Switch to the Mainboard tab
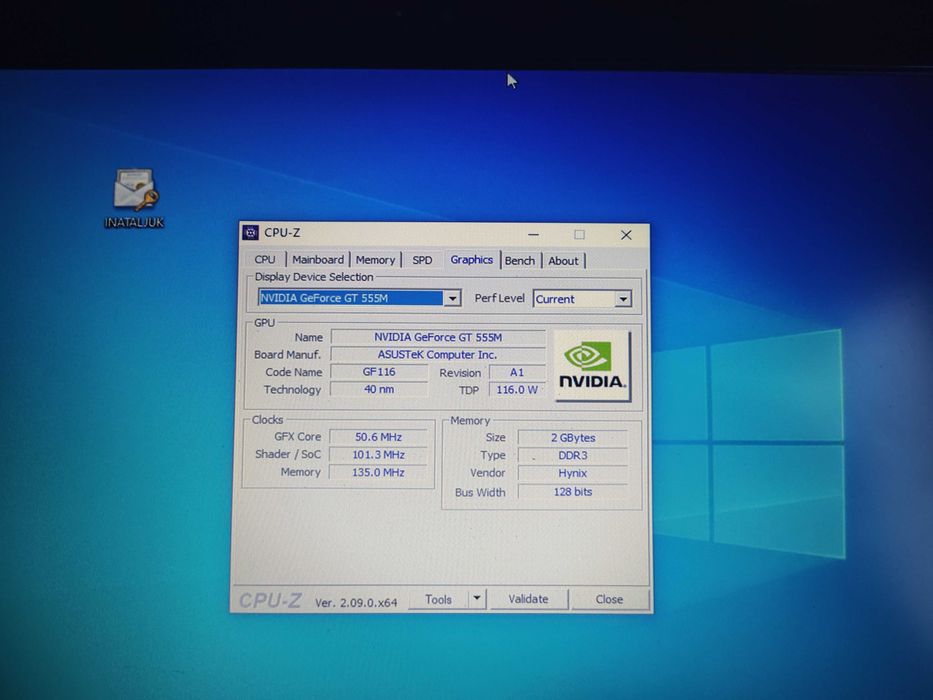Screen dimensions: 933x700 [x=318, y=260]
